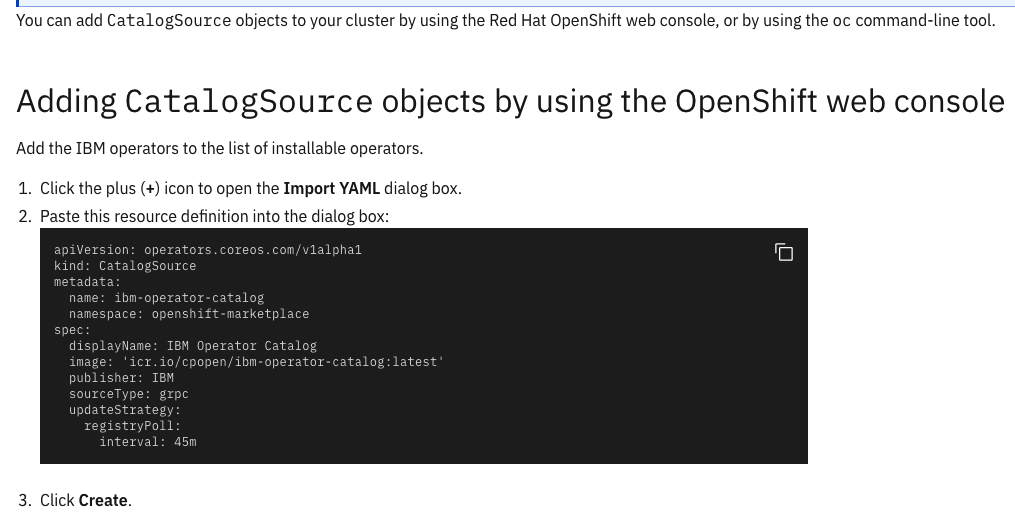Click the "sourceType: grpc" code line
The width and height of the screenshot is (1015, 522).
[x=128, y=394]
